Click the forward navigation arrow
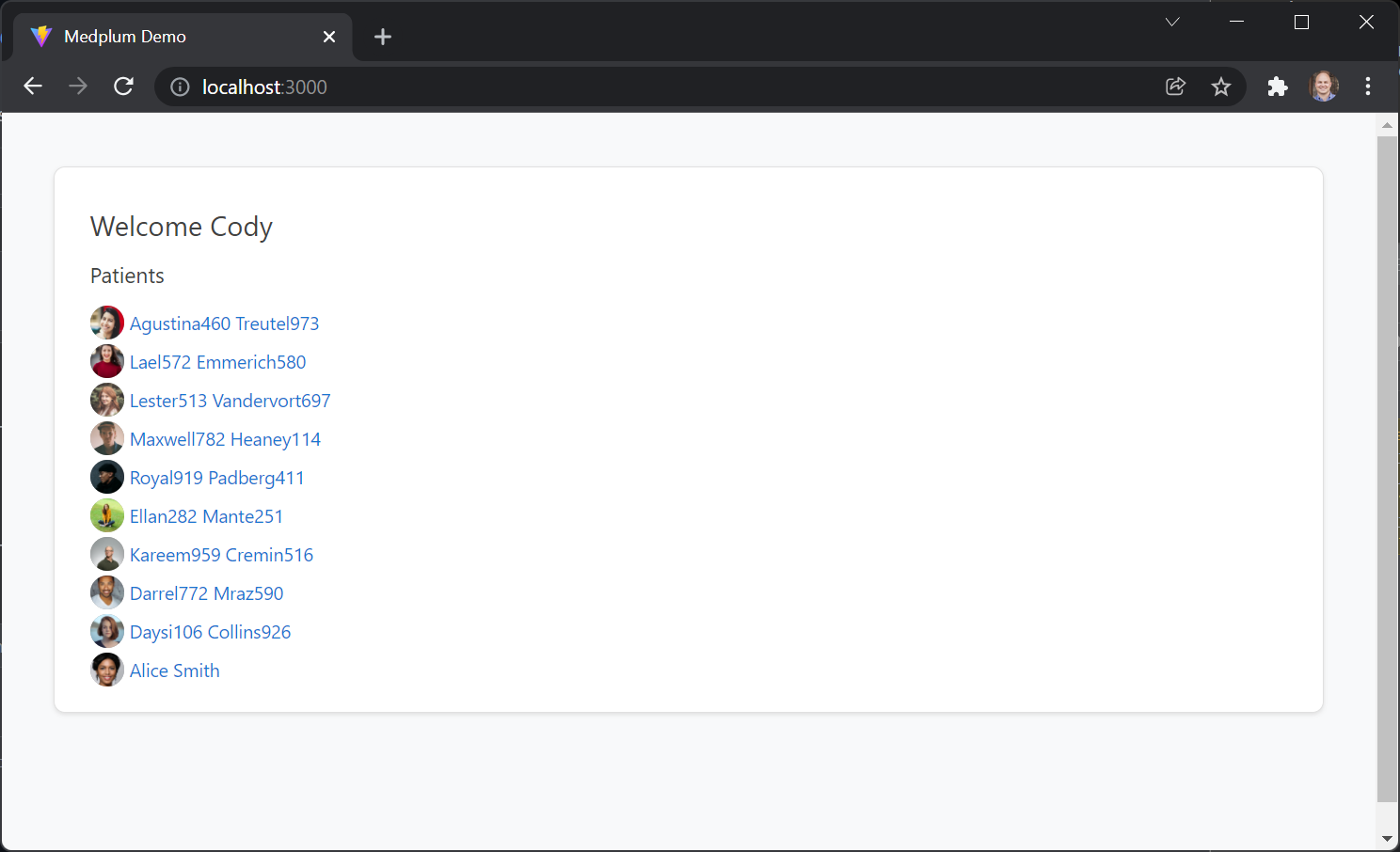Viewport: 1400px width, 852px height. pyautogui.click(x=78, y=86)
